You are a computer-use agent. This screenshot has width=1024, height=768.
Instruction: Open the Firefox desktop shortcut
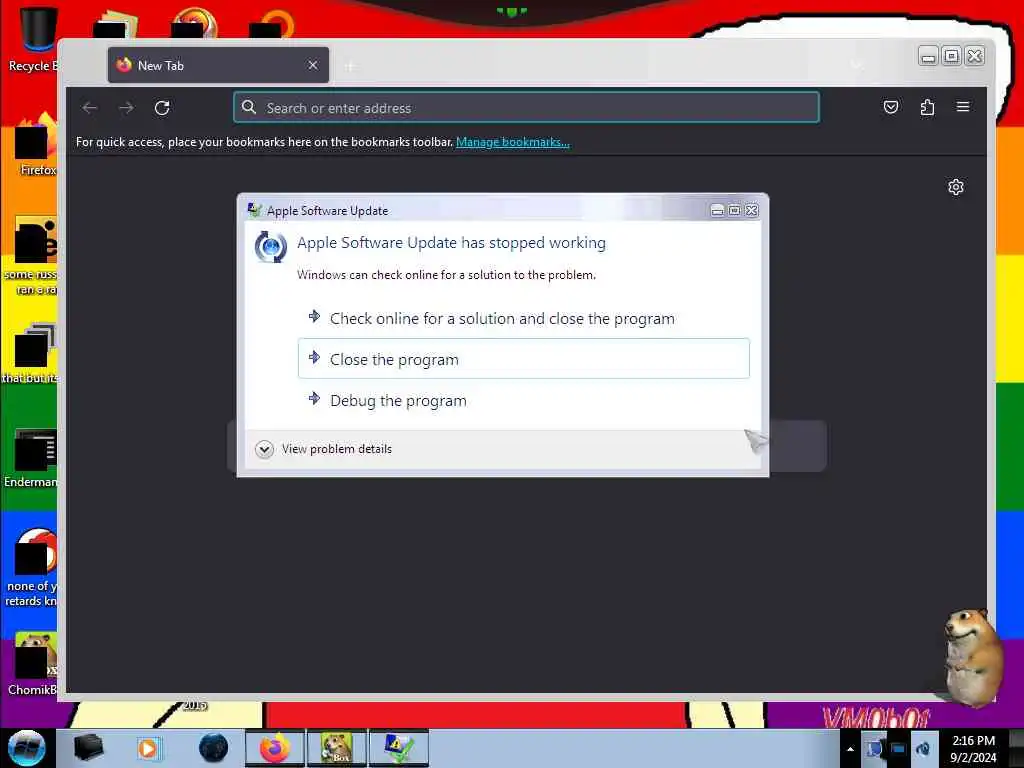36,145
